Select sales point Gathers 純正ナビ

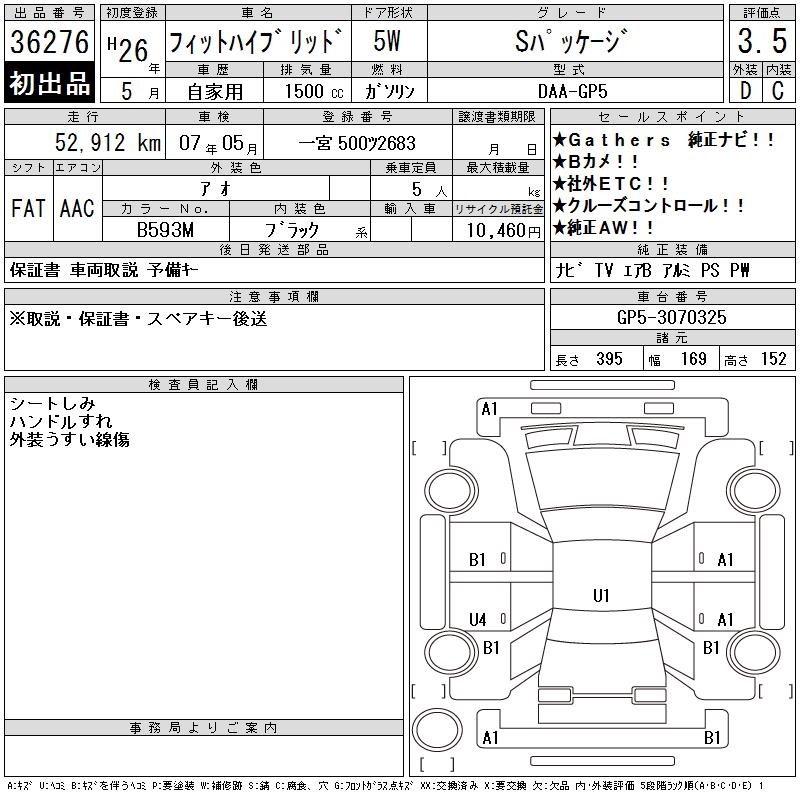pyautogui.click(x=663, y=139)
